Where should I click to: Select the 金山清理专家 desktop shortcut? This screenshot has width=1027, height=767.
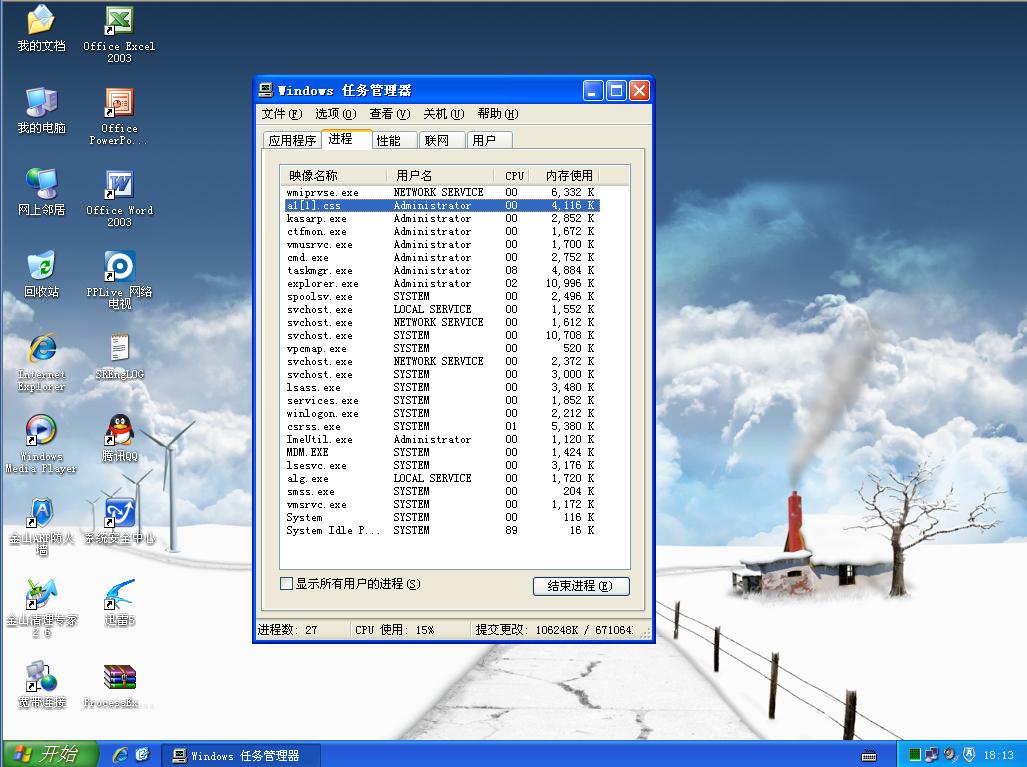pos(41,608)
